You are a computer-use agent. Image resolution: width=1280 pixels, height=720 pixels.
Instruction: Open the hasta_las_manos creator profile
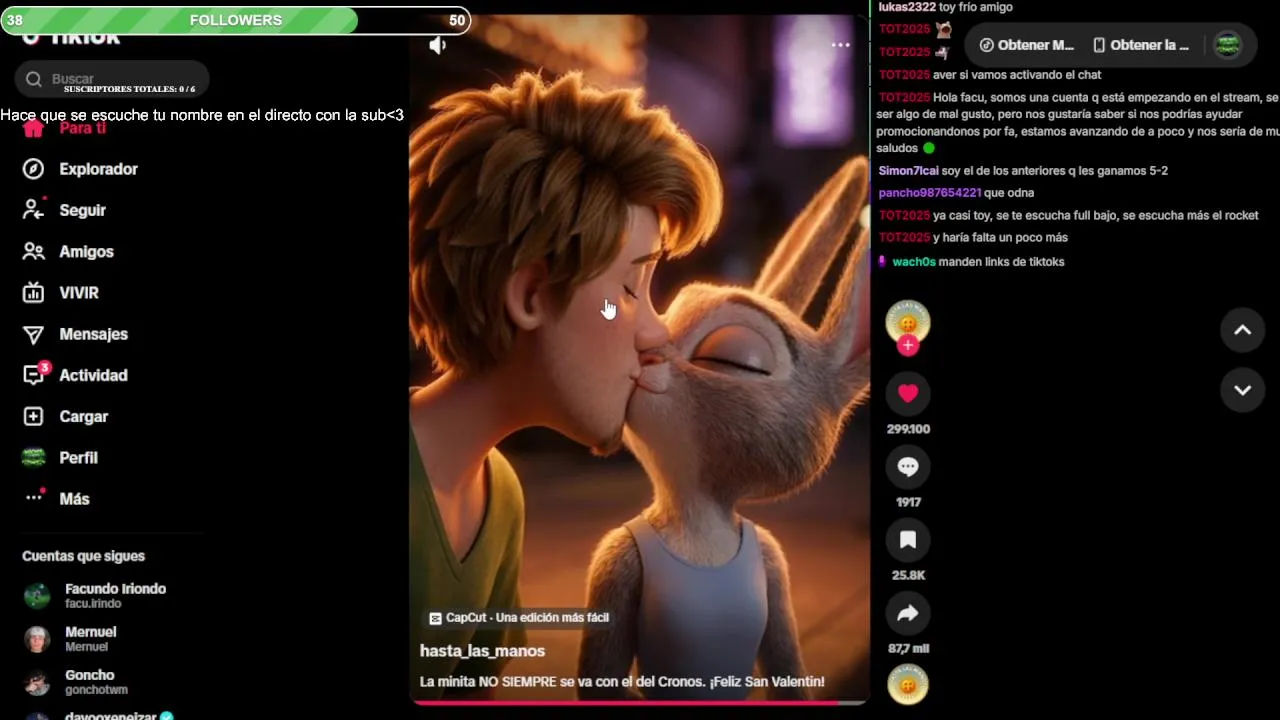[482, 651]
